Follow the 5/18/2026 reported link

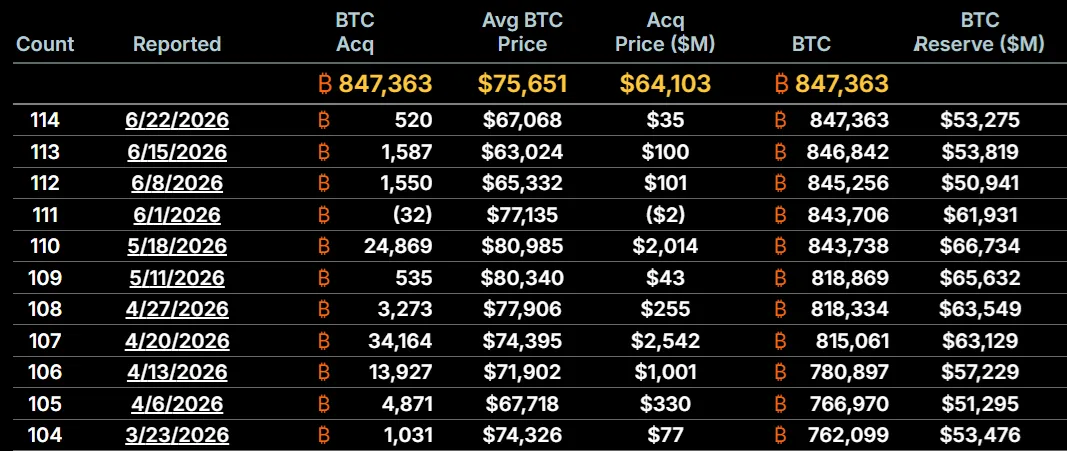click(177, 246)
